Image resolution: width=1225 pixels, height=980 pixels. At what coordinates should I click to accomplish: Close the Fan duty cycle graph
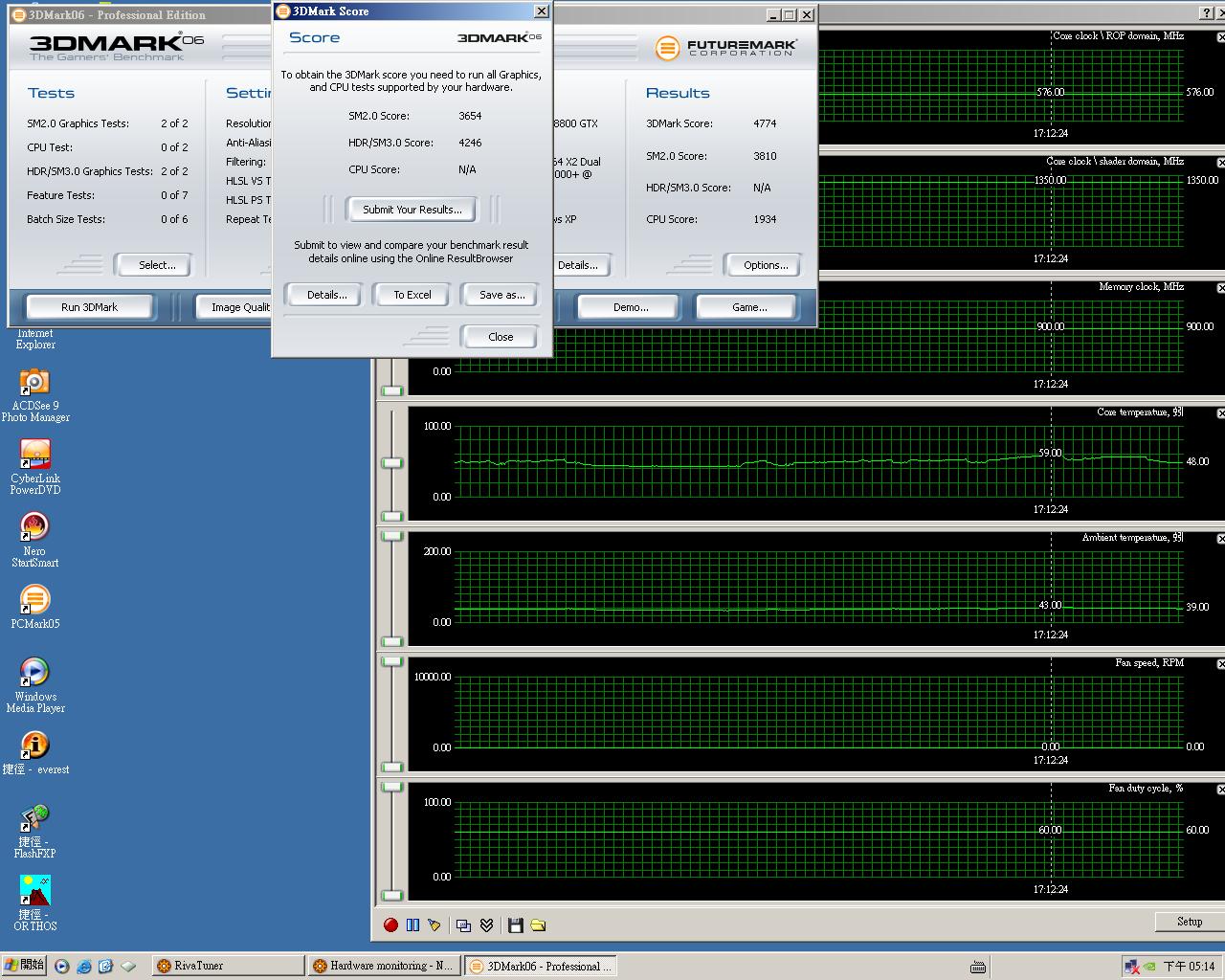1221,790
